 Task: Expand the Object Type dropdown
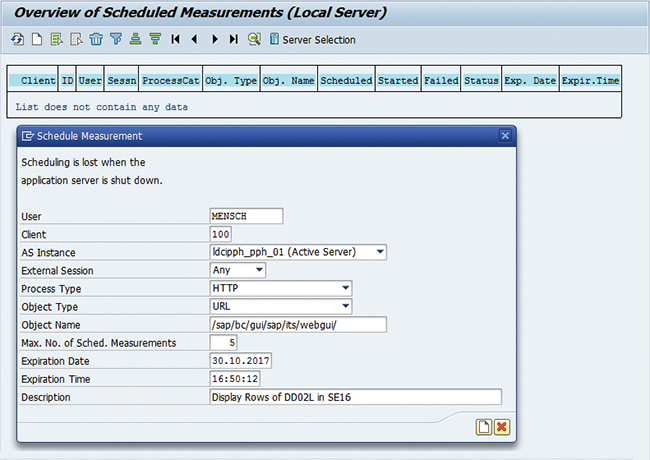[345, 306]
